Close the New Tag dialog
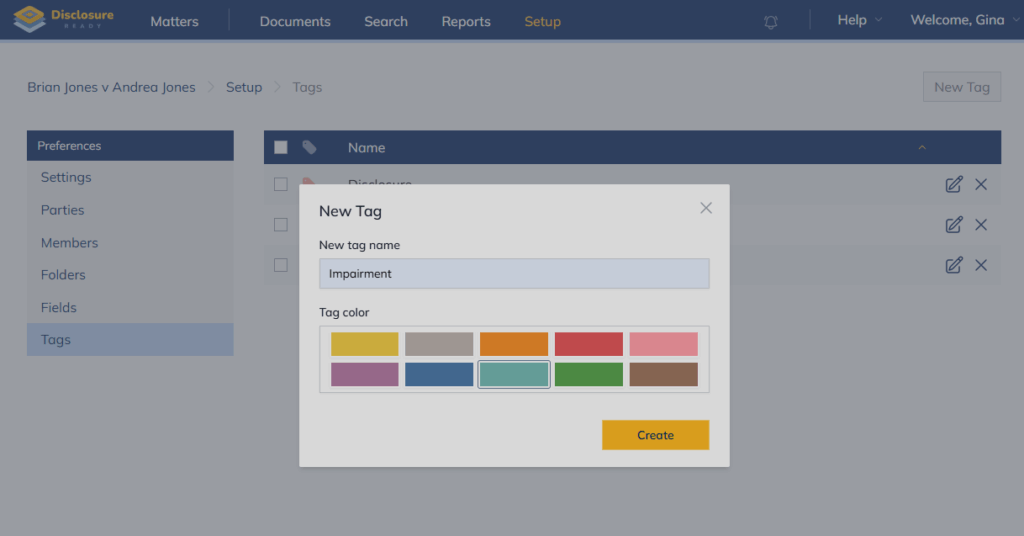Screen dimensions: 1024x536 (x=706, y=208)
